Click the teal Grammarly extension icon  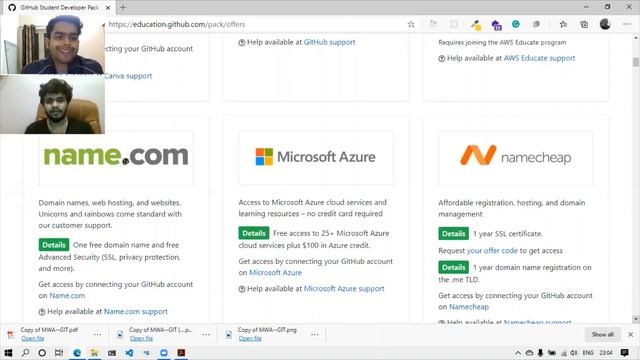tap(516, 24)
